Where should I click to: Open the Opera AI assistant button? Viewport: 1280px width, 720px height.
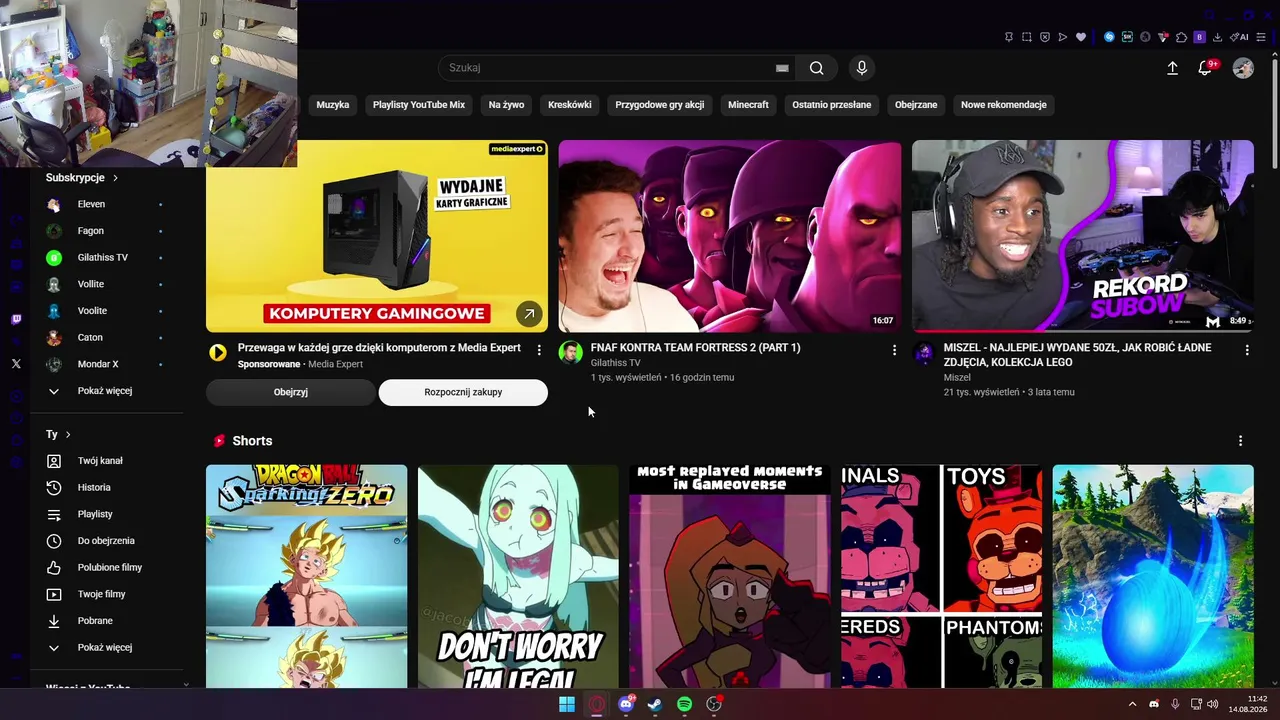(x=1239, y=37)
